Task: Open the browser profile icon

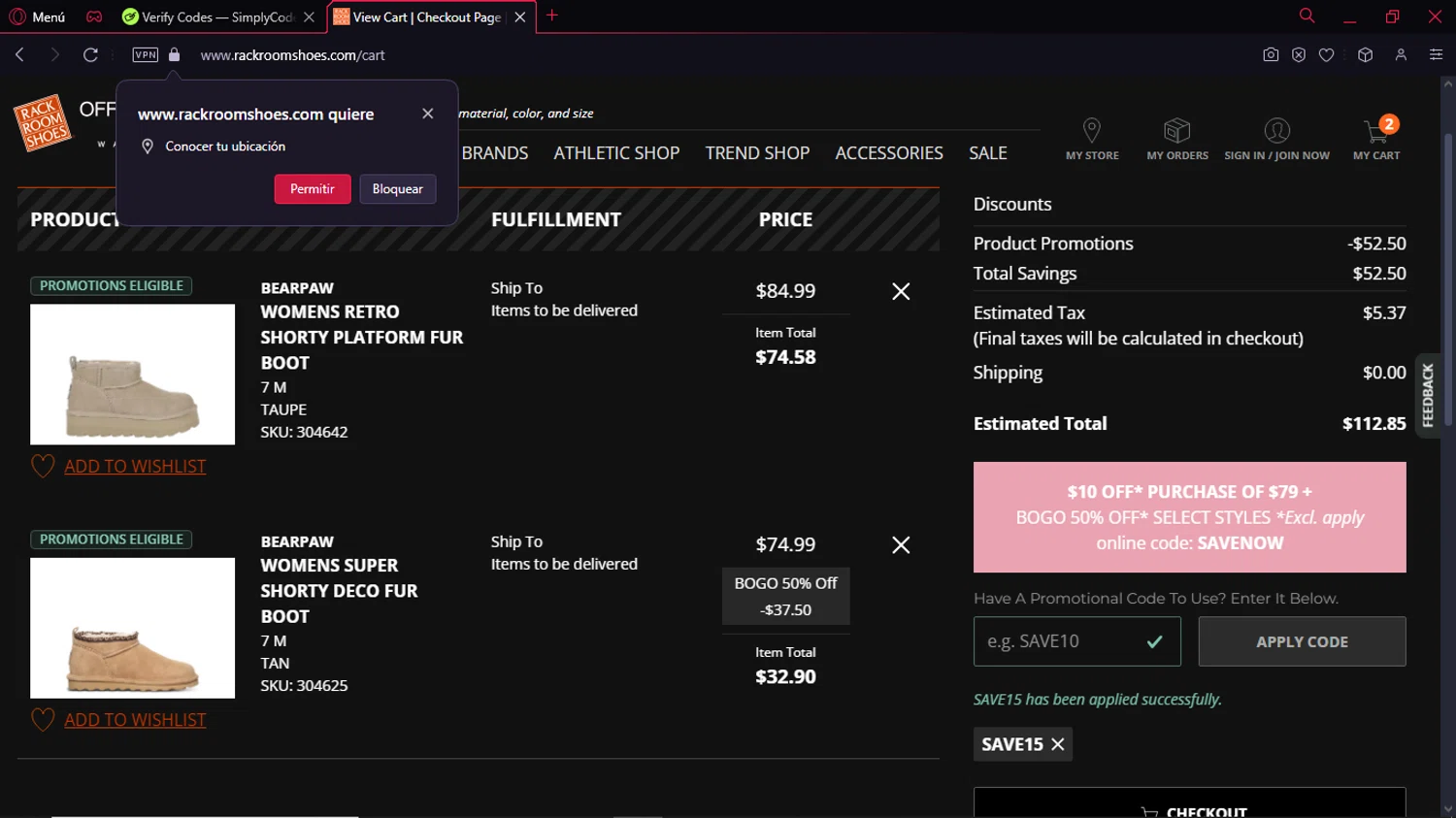Action: pos(1401,55)
